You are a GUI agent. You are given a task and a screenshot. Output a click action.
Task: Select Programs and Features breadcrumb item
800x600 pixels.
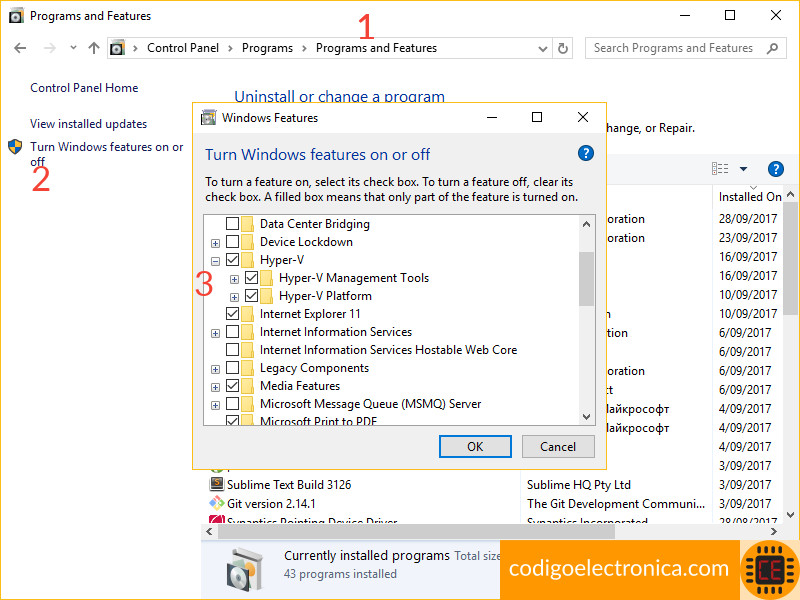376,48
